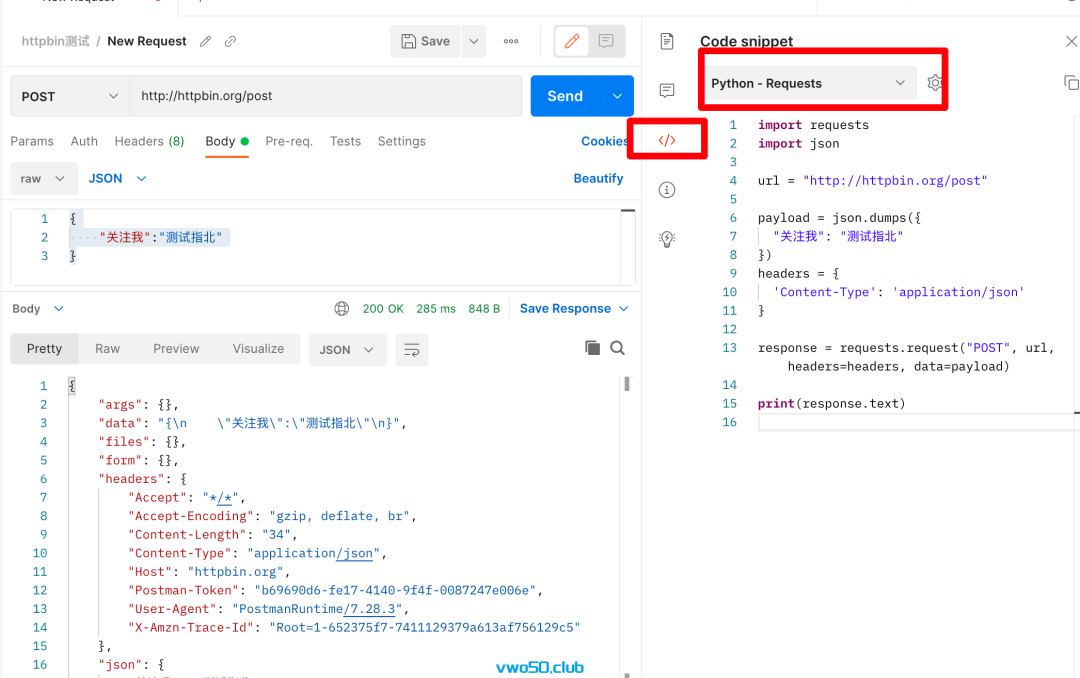Screen dimensions: 1080x678
Task: Open the three-dots more actions menu
Action: tap(511, 41)
